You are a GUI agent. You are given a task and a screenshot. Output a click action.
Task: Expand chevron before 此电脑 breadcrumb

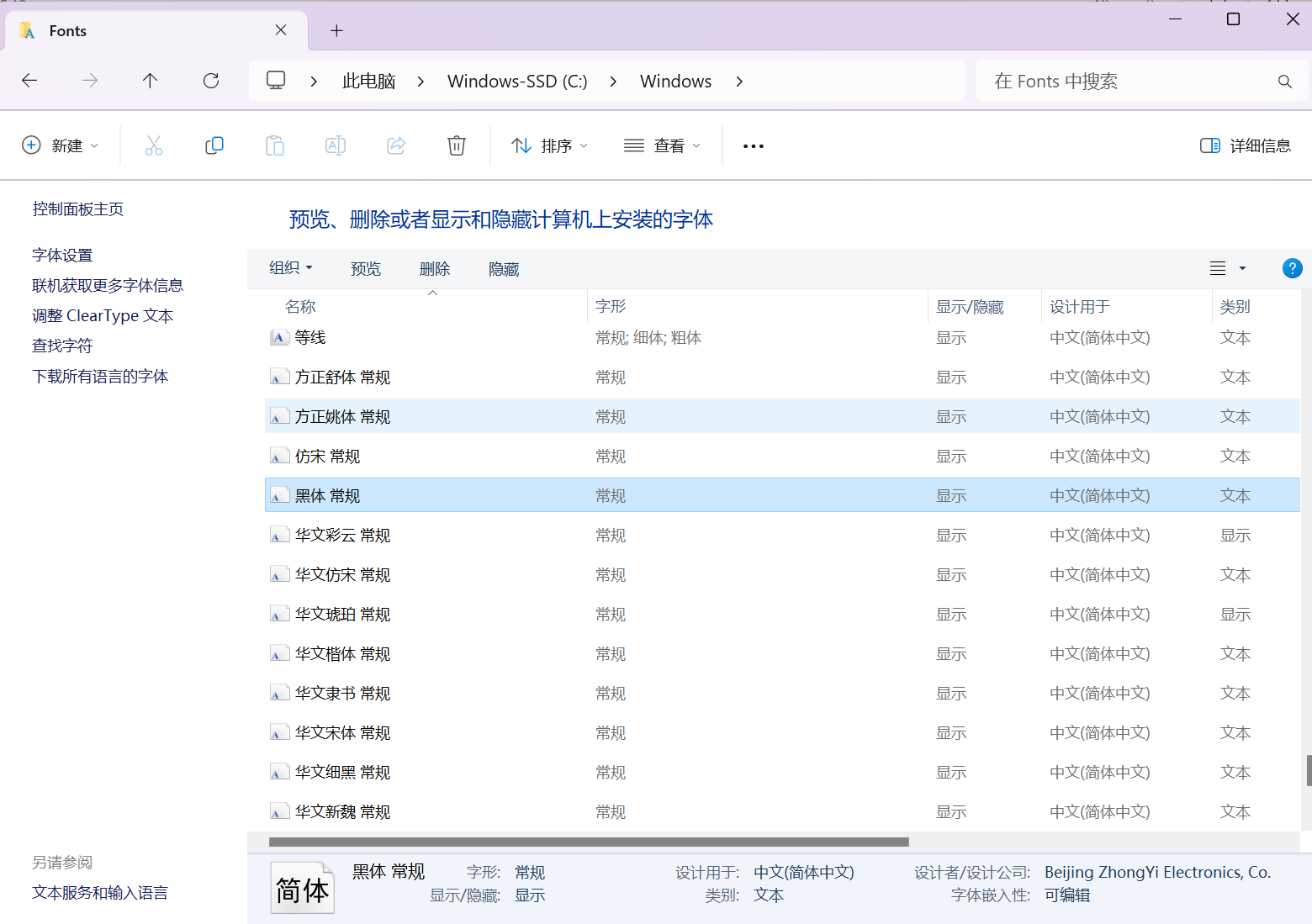314,82
